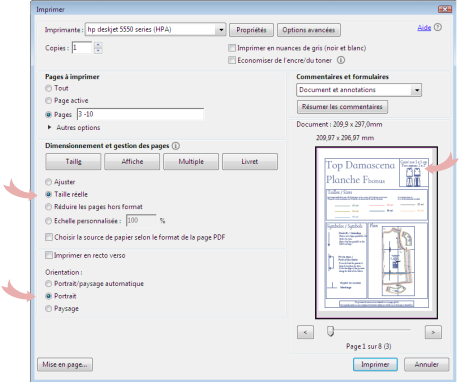Switch to the Taille tab button
The height and width of the screenshot is (382, 460).
73,162
